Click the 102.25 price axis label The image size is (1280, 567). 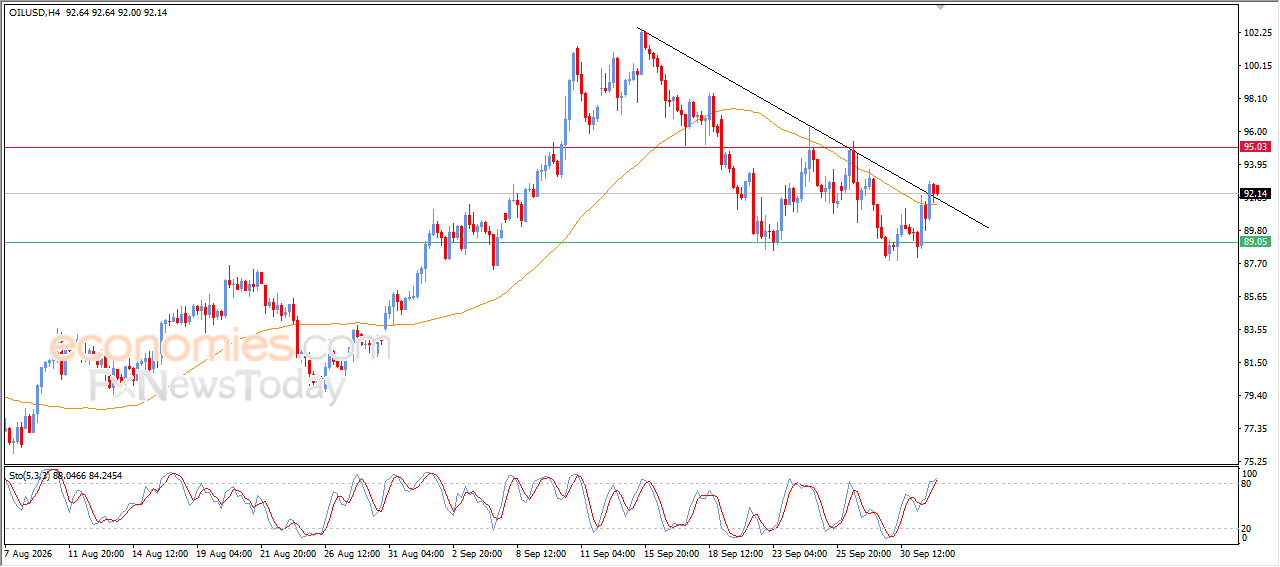click(1257, 33)
